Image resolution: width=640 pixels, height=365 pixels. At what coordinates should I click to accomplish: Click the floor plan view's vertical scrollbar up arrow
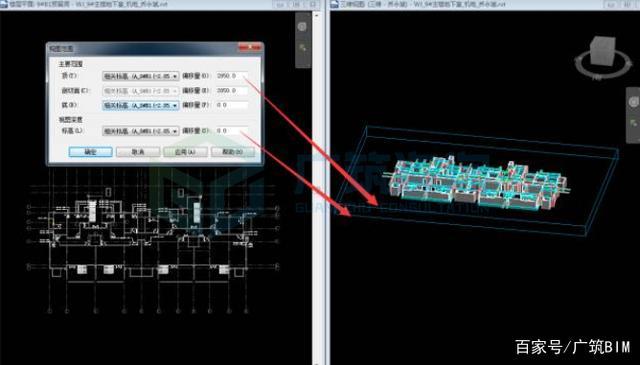point(316,16)
